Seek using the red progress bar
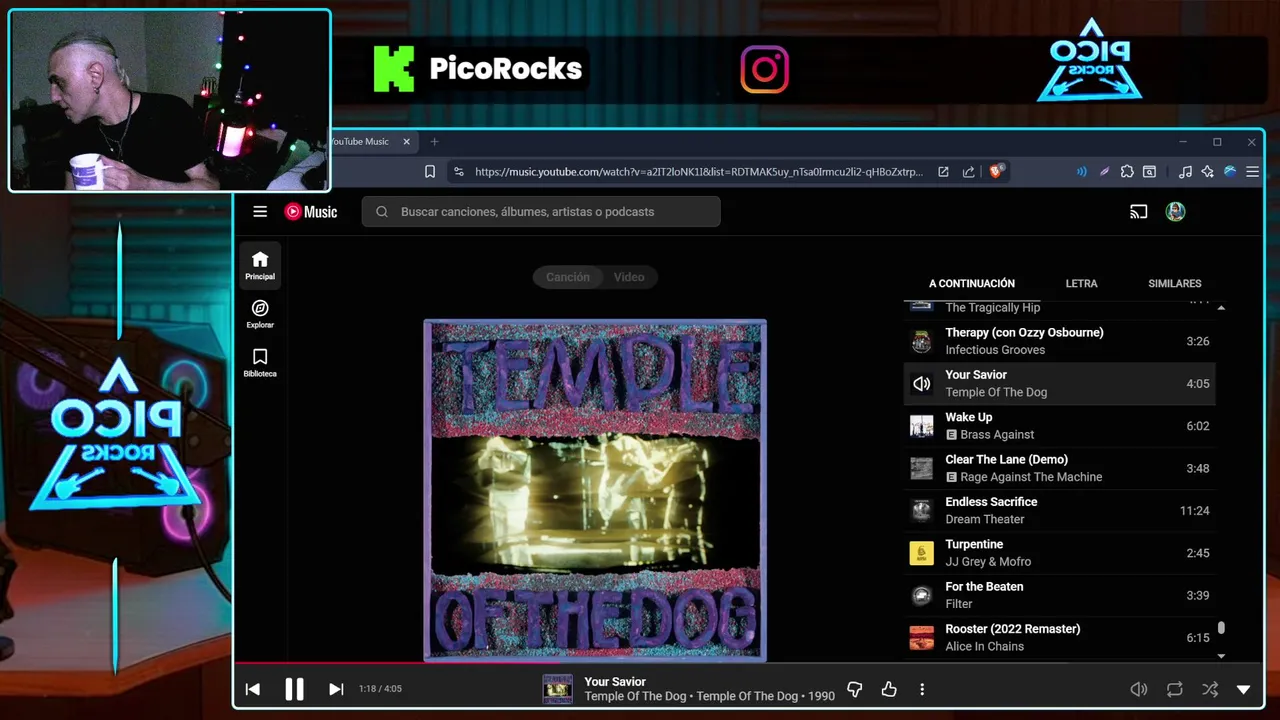 [x=748, y=662]
